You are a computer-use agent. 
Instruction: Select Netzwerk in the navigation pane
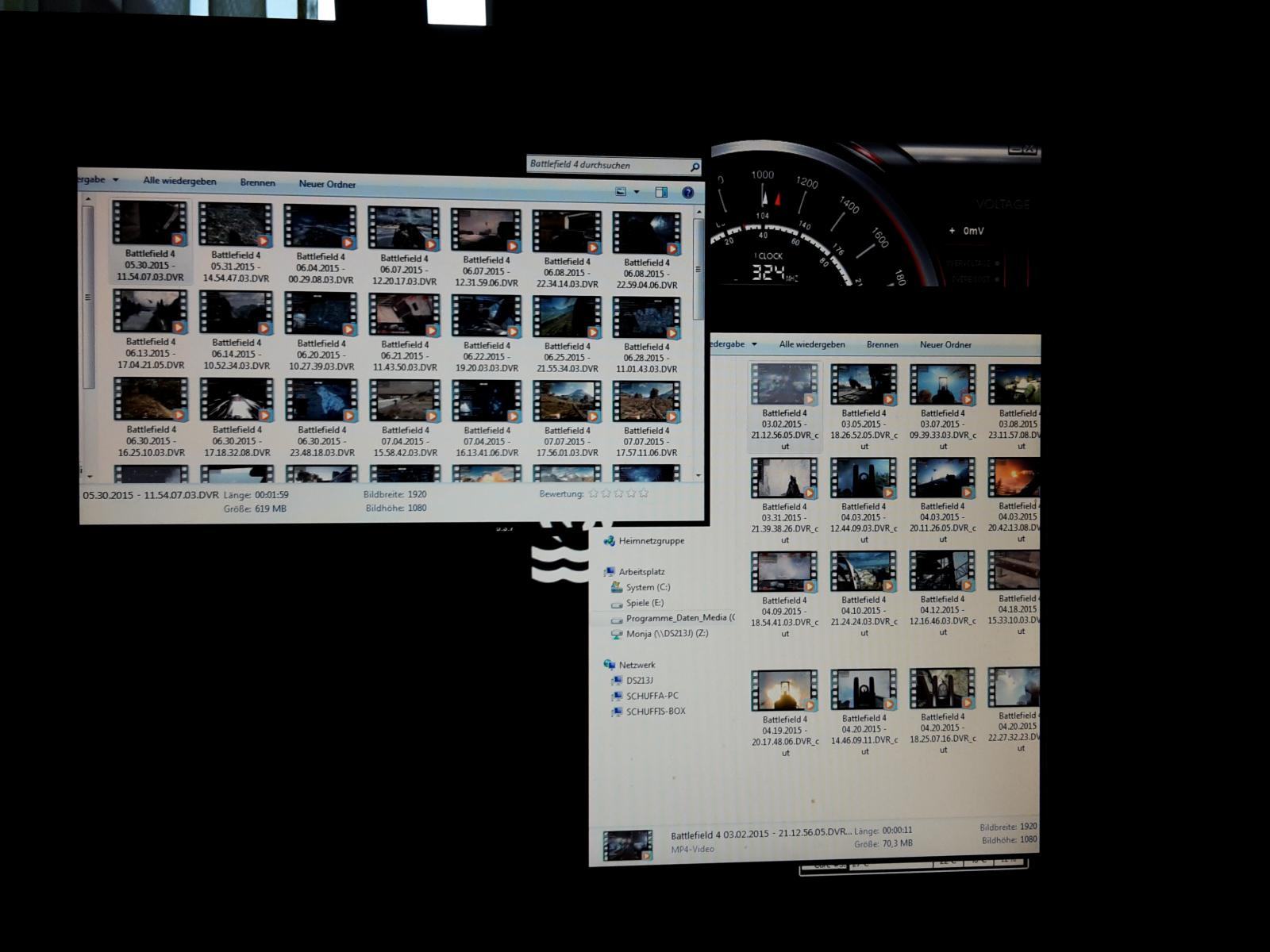tap(637, 665)
